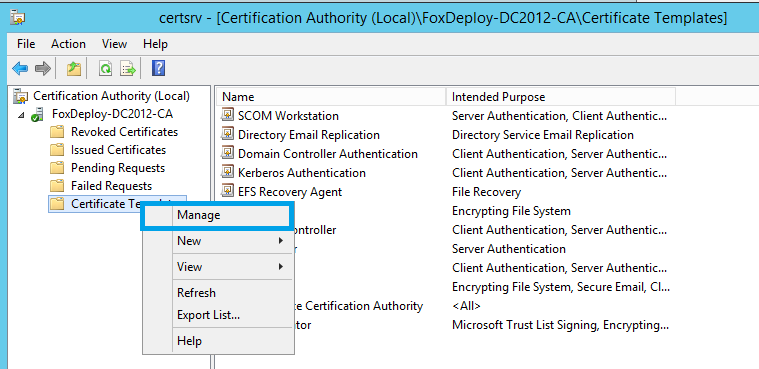759x369 pixels.
Task: Click the Refresh toolbar icon
Action: pos(105,69)
